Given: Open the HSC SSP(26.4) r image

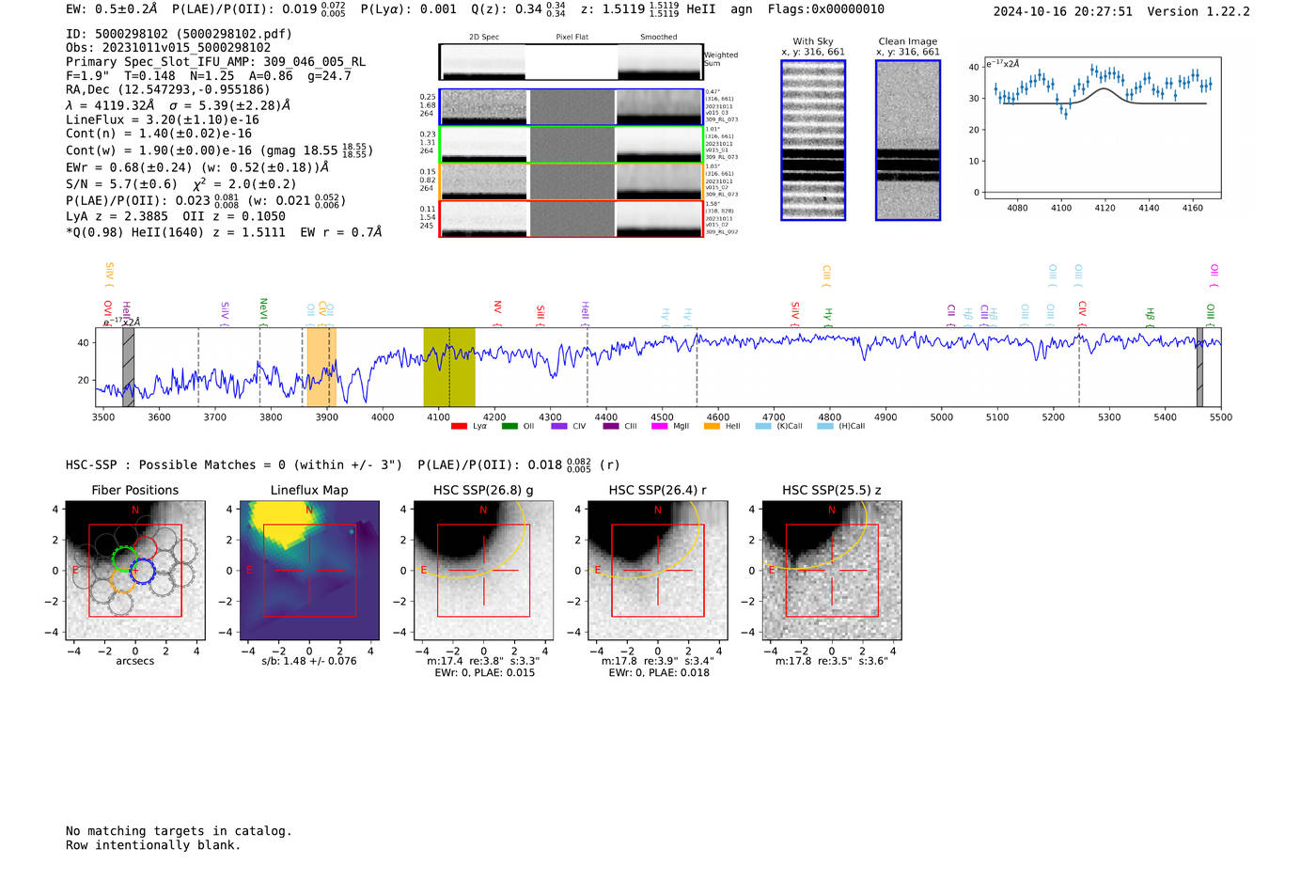Looking at the screenshot, I should click(657, 571).
